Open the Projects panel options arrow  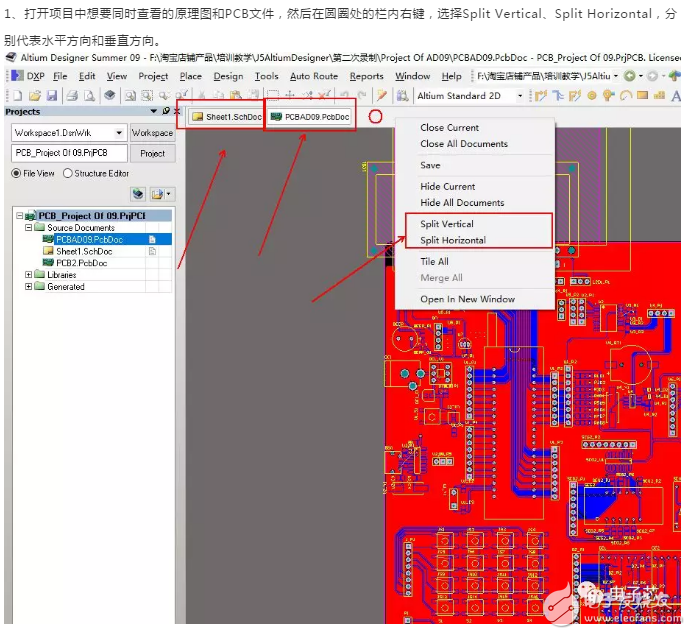pos(154,111)
